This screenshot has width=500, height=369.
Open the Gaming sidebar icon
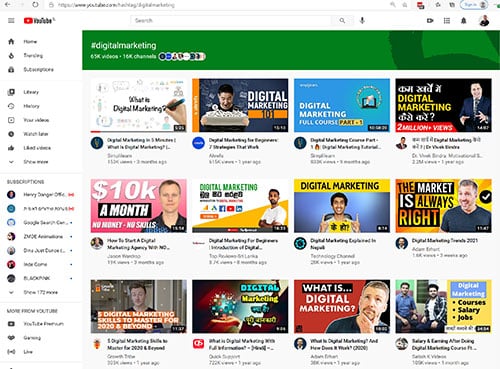(x=11, y=338)
